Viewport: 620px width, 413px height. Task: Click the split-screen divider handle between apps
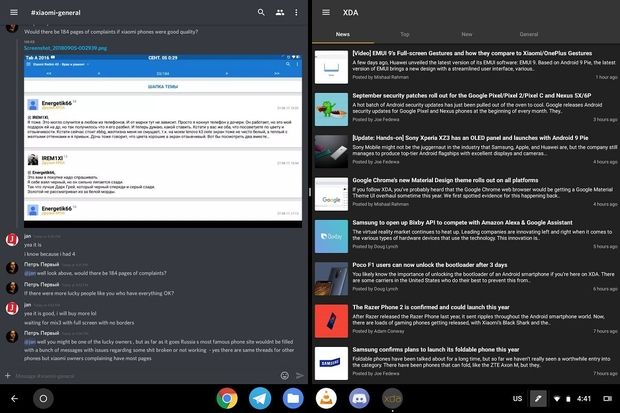click(x=310, y=192)
